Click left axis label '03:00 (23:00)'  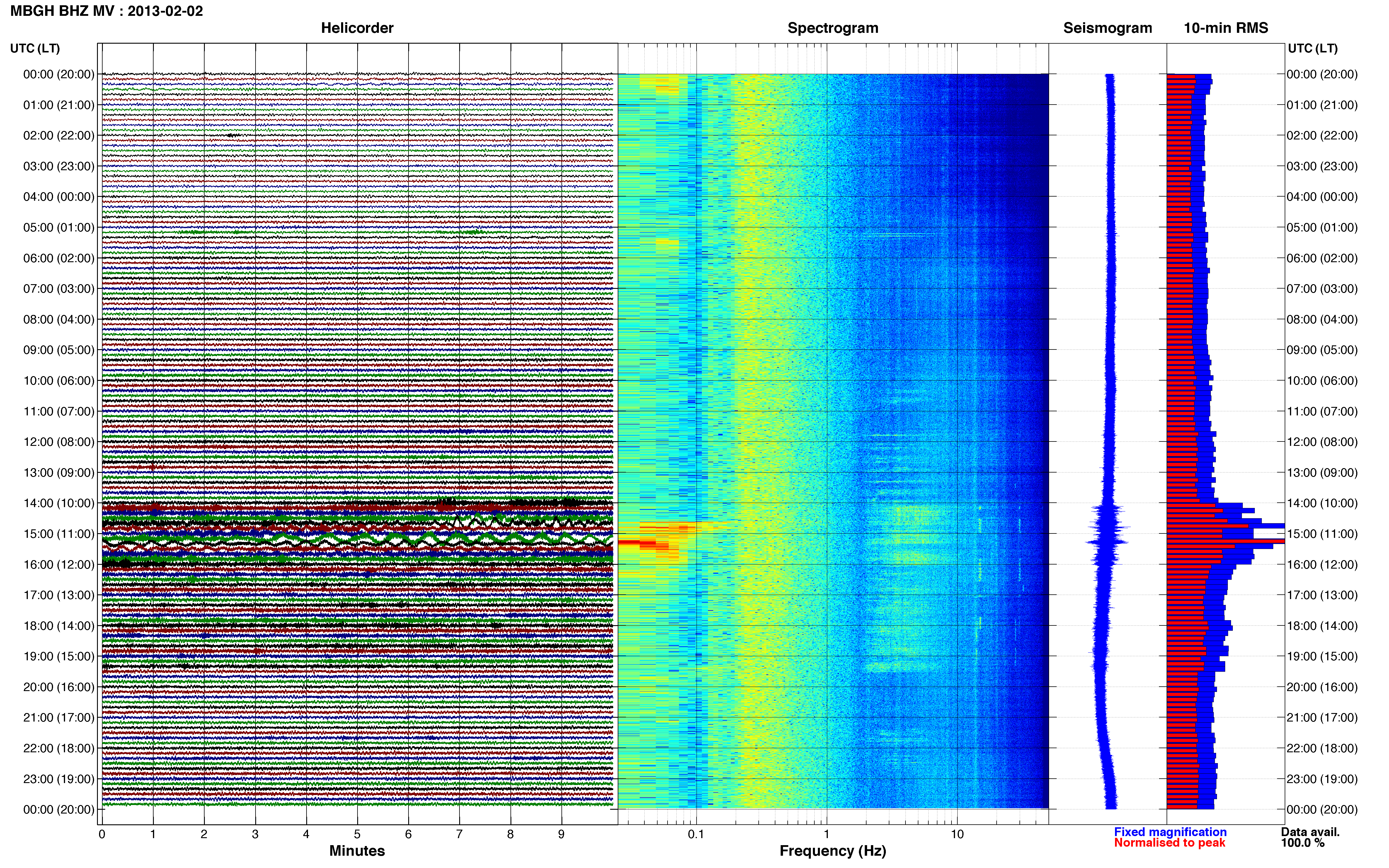tap(59, 166)
